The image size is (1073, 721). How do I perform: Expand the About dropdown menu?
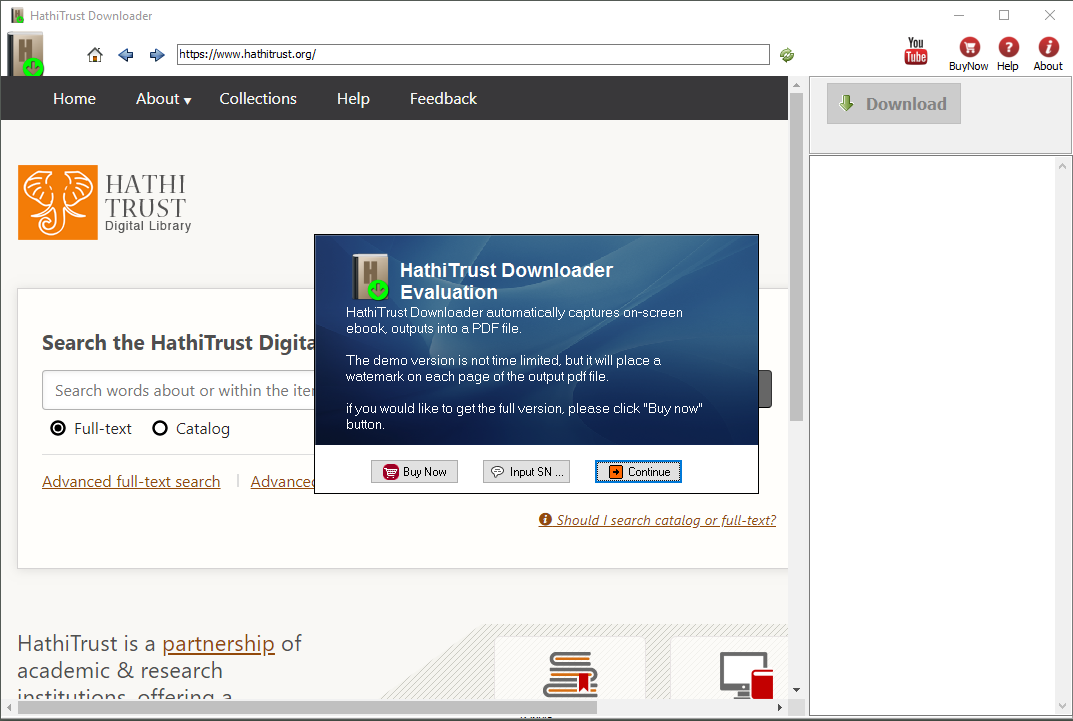163,99
